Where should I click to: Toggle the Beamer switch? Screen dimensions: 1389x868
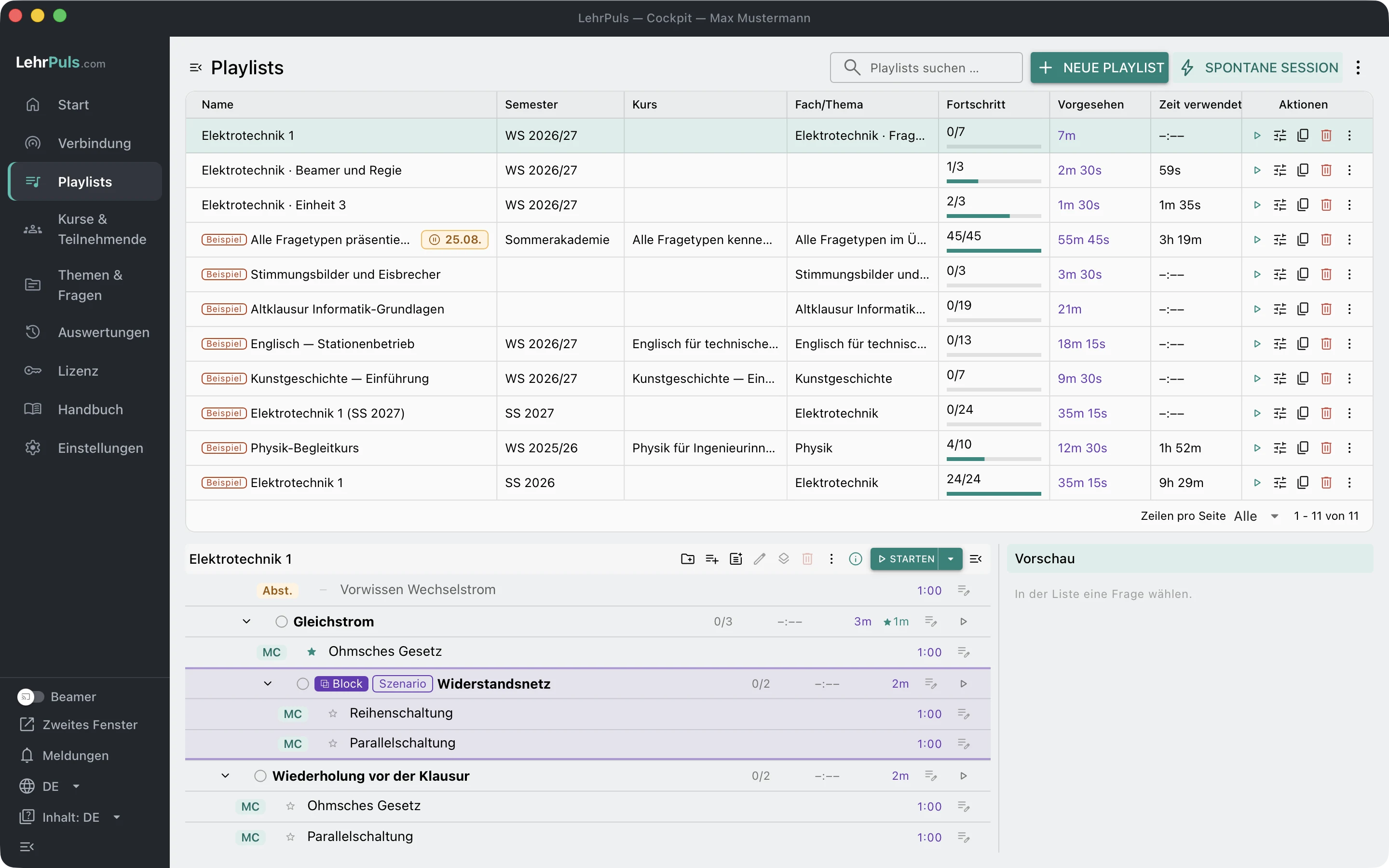coord(30,696)
